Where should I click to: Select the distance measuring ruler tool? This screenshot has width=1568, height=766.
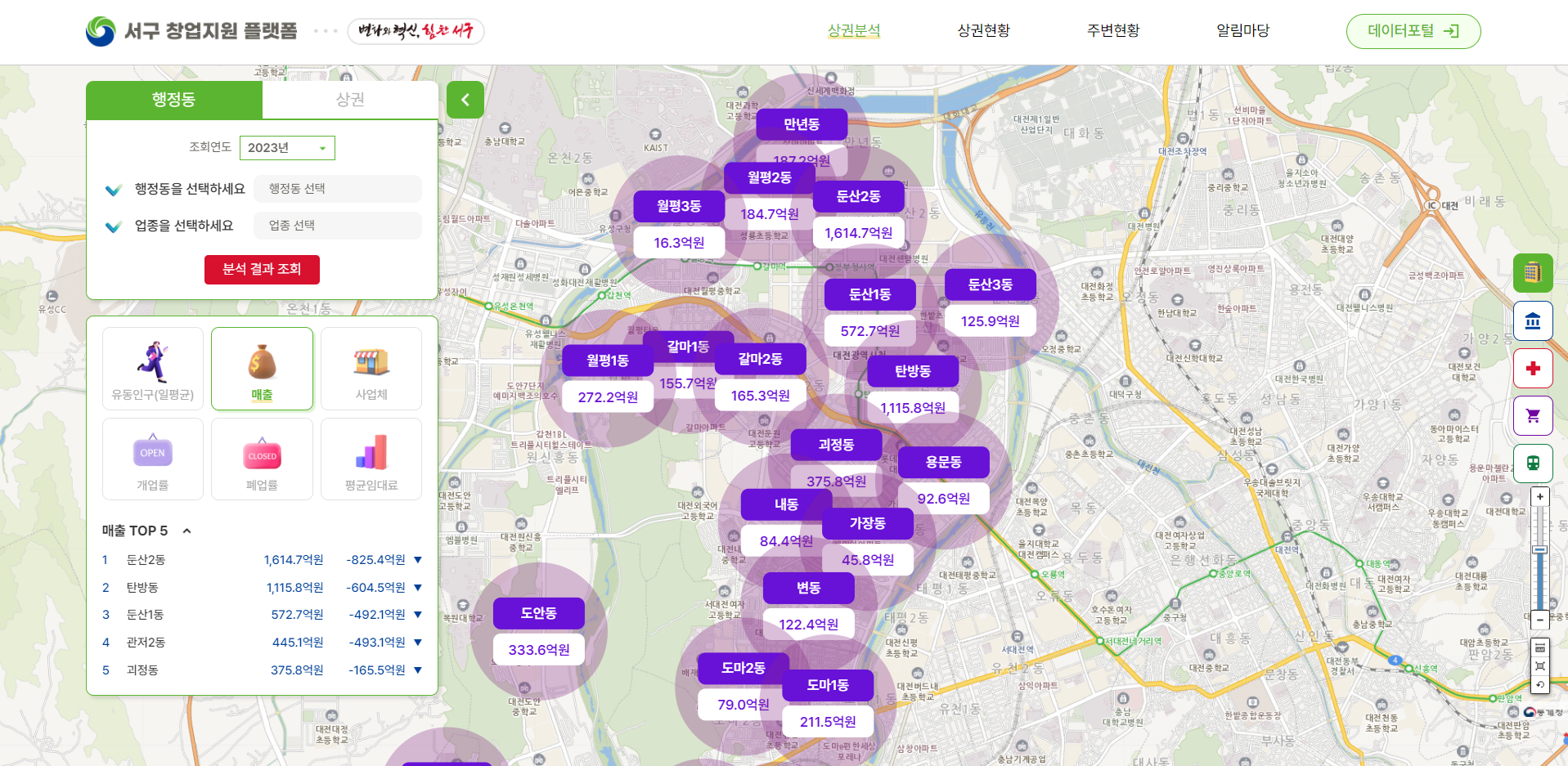pyautogui.click(x=1540, y=647)
